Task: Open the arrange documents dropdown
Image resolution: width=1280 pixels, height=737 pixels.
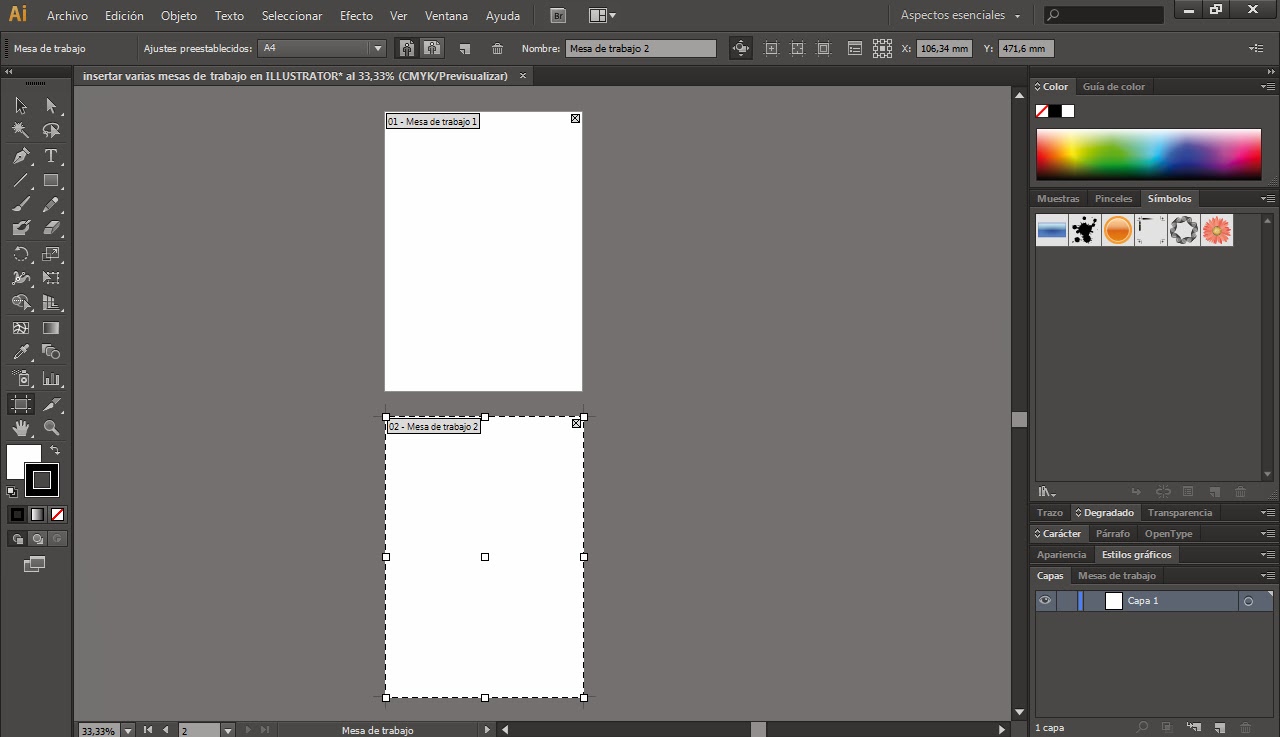Action: [x=602, y=16]
